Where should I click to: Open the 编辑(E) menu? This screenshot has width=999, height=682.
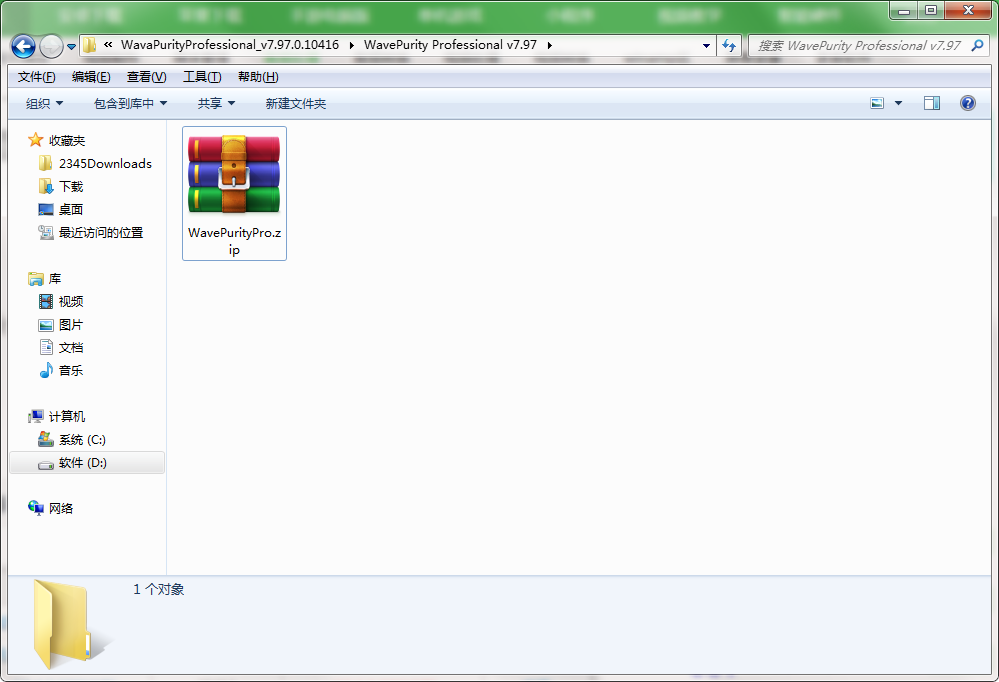click(x=91, y=77)
